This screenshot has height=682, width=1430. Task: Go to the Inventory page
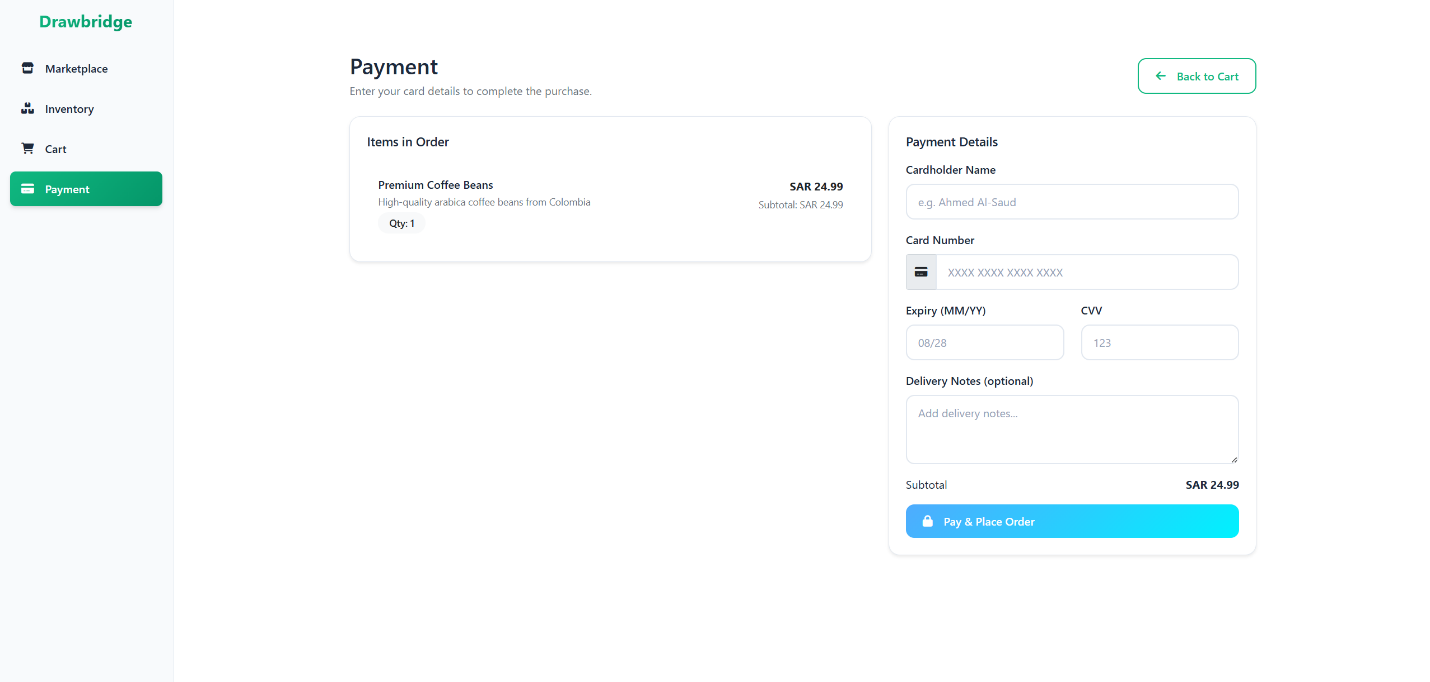tap(86, 109)
